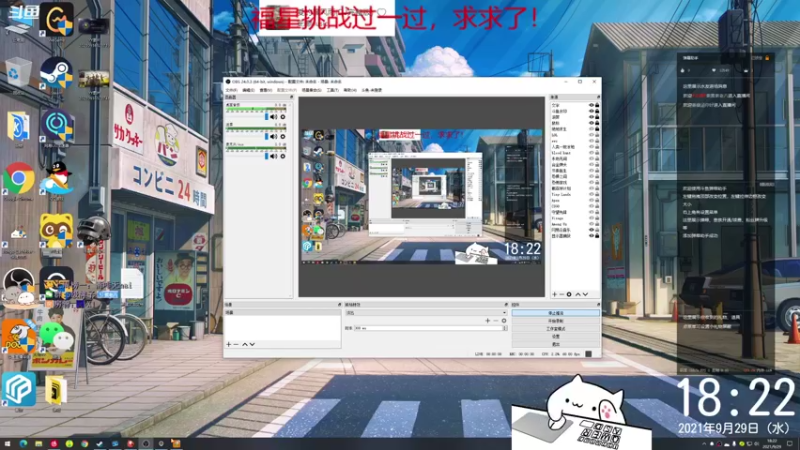Image resolution: width=800 pixels, height=450 pixels.
Task: Open WeChat desktop shortcut
Action: point(56,337)
